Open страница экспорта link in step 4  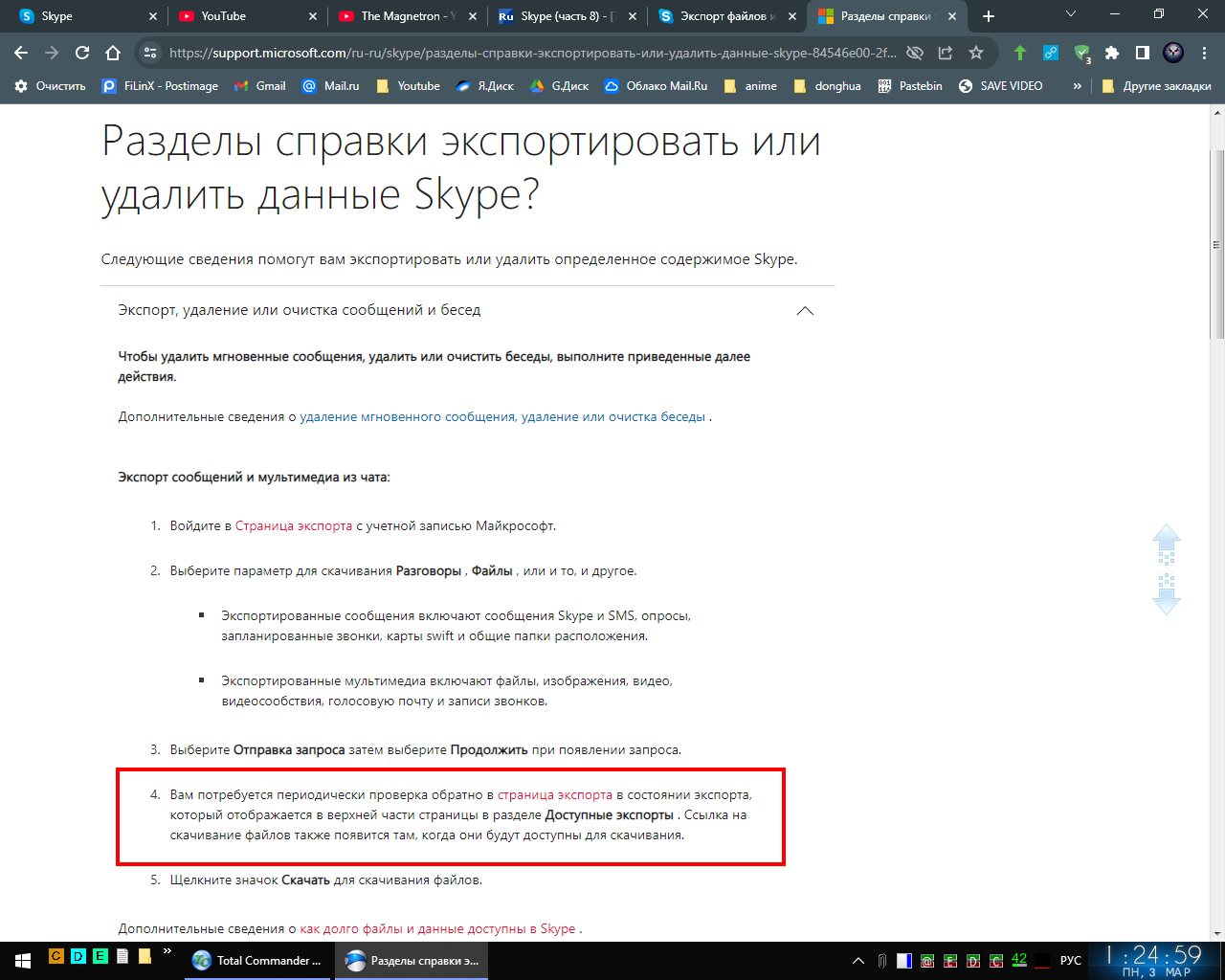555,794
